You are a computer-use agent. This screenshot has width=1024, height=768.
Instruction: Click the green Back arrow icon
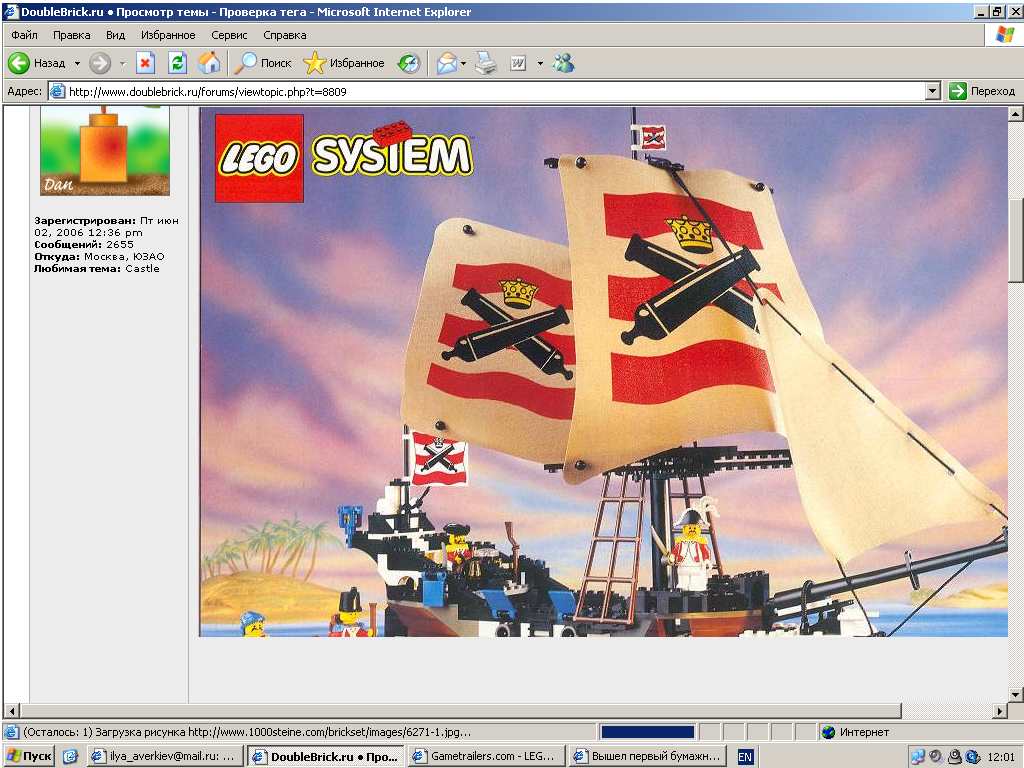[x=18, y=63]
